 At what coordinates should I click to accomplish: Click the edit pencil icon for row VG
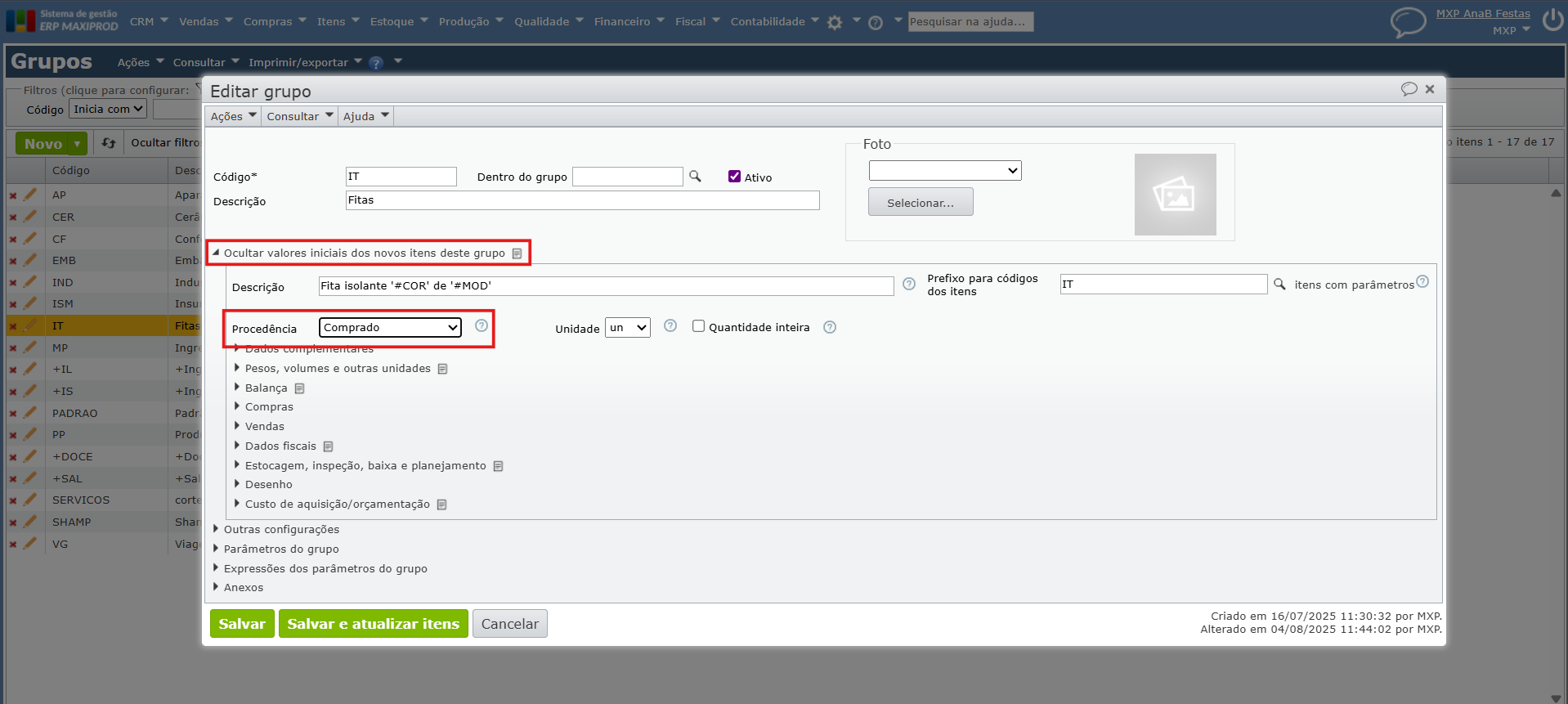pos(30,544)
